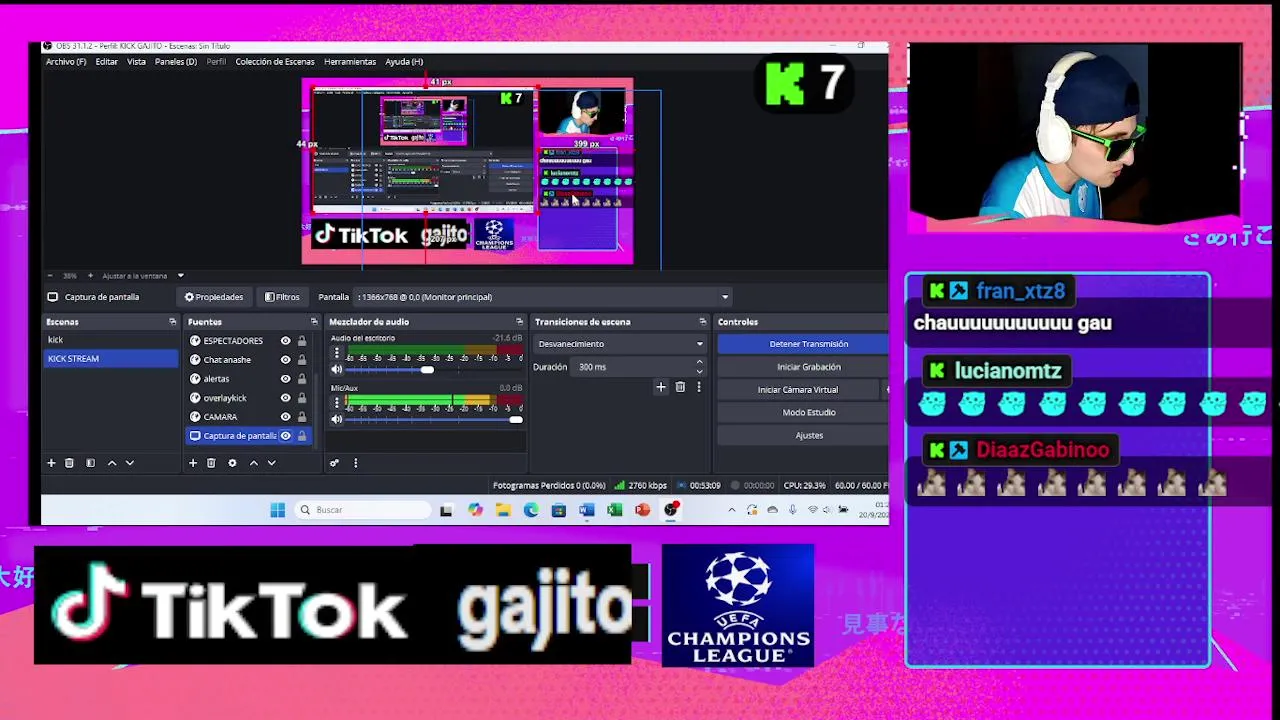Remove transition with trash icon

[680, 387]
